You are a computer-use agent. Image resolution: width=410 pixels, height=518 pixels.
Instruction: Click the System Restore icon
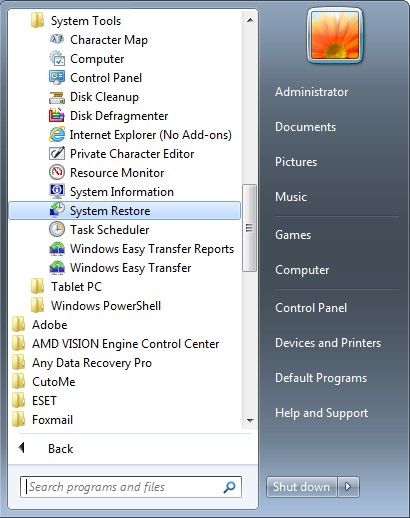(57, 210)
